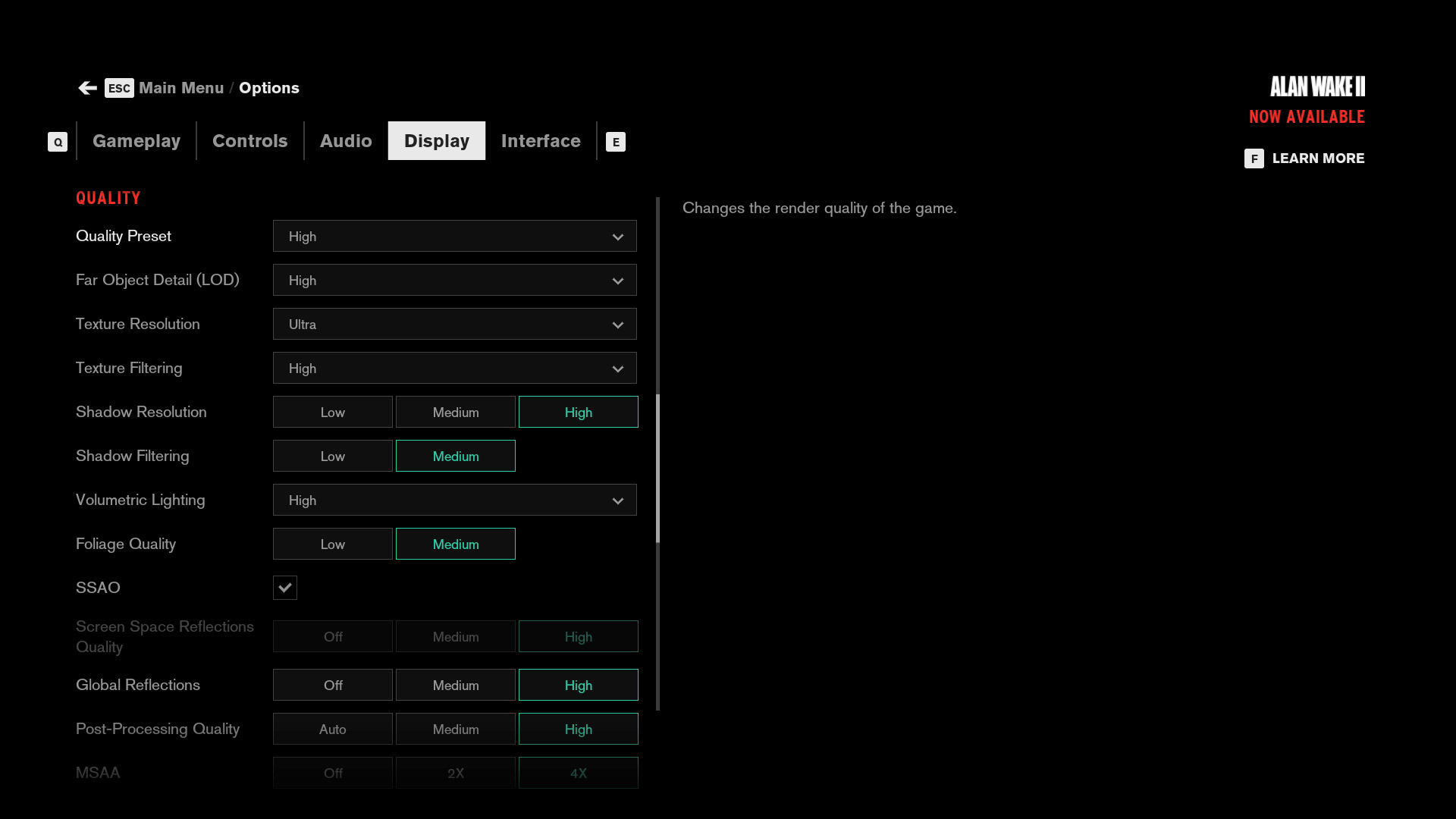Click the Main Menu breadcrumb link
Screen dimensions: 1456x819
click(x=181, y=88)
